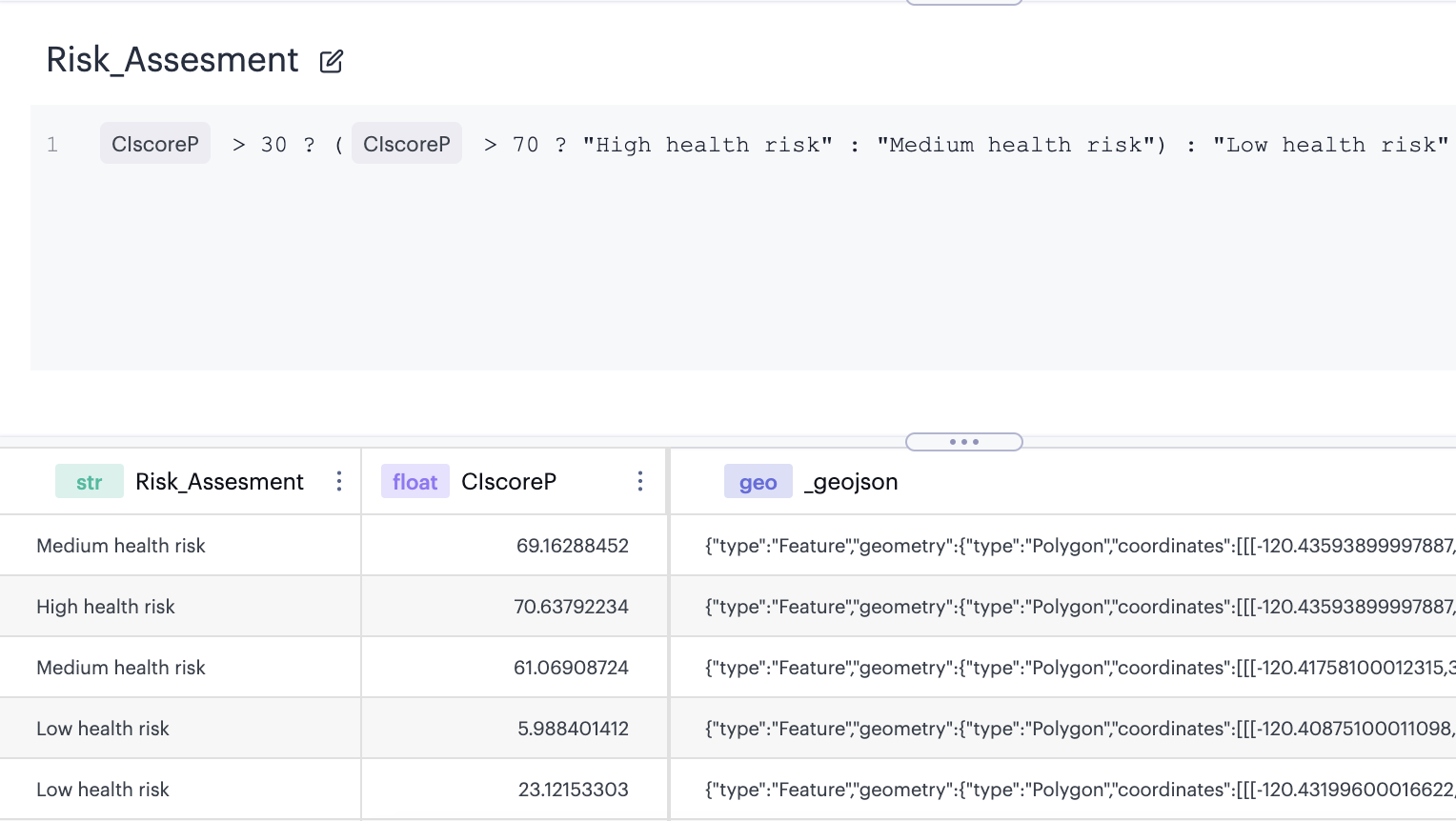This screenshot has width=1456, height=821.
Task: Click the "Low health risk" string in formula
Action: [x=1331, y=145]
